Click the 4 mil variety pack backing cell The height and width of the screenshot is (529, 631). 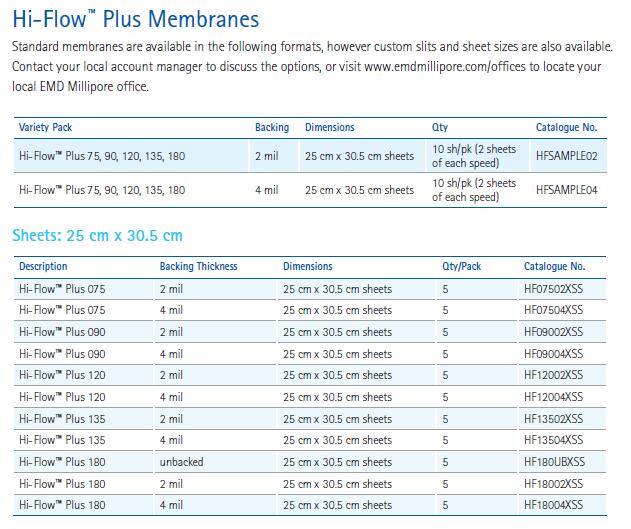267,190
